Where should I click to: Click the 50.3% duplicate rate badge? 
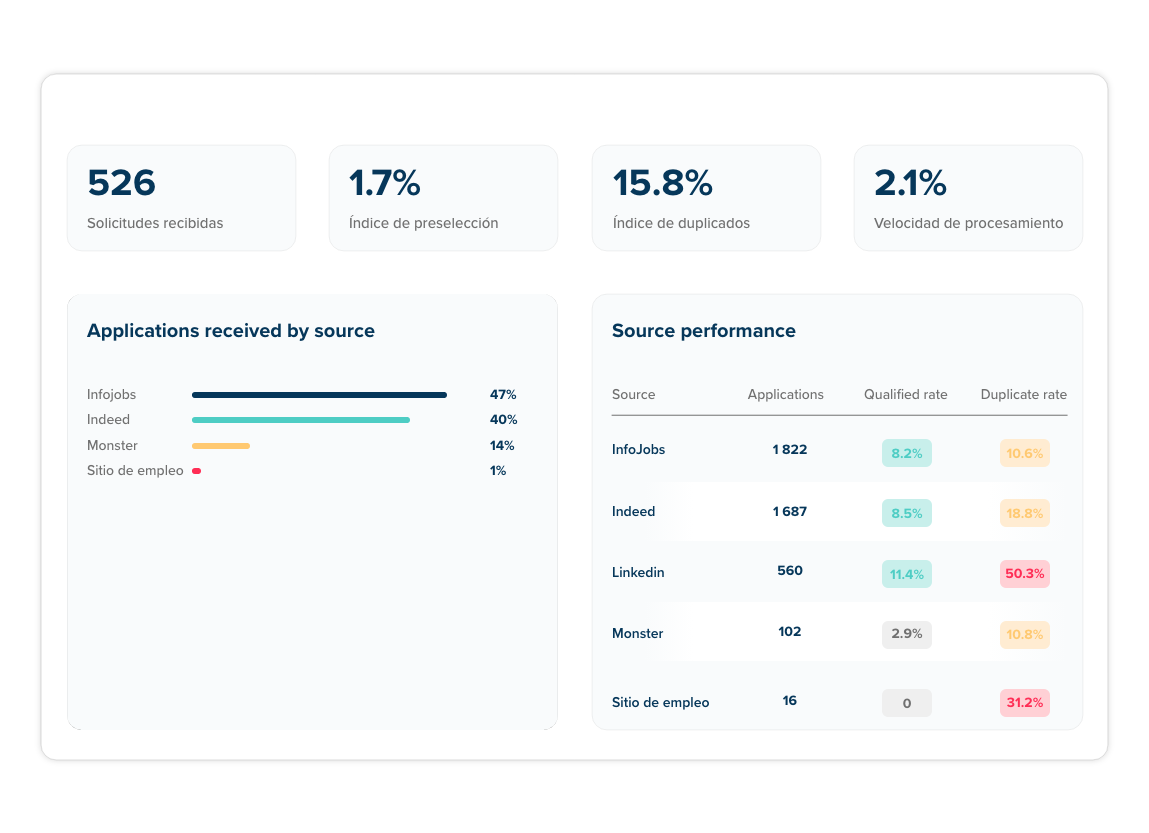click(1024, 574)
